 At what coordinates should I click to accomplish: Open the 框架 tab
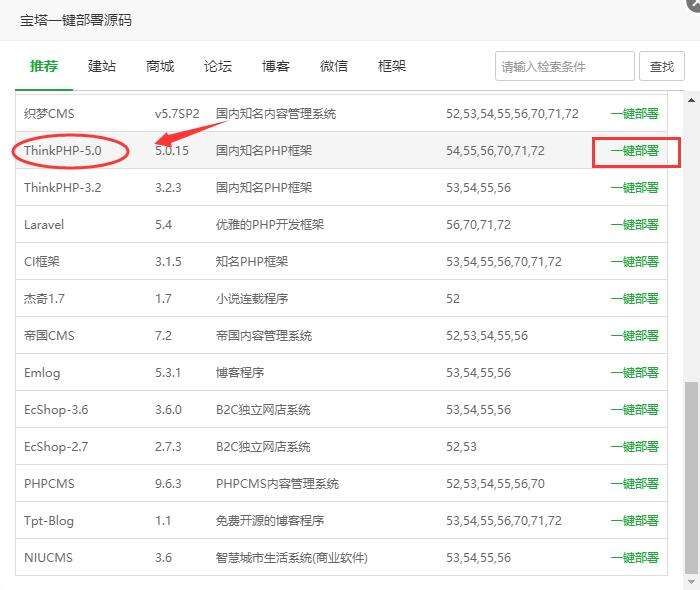point(392,66)
